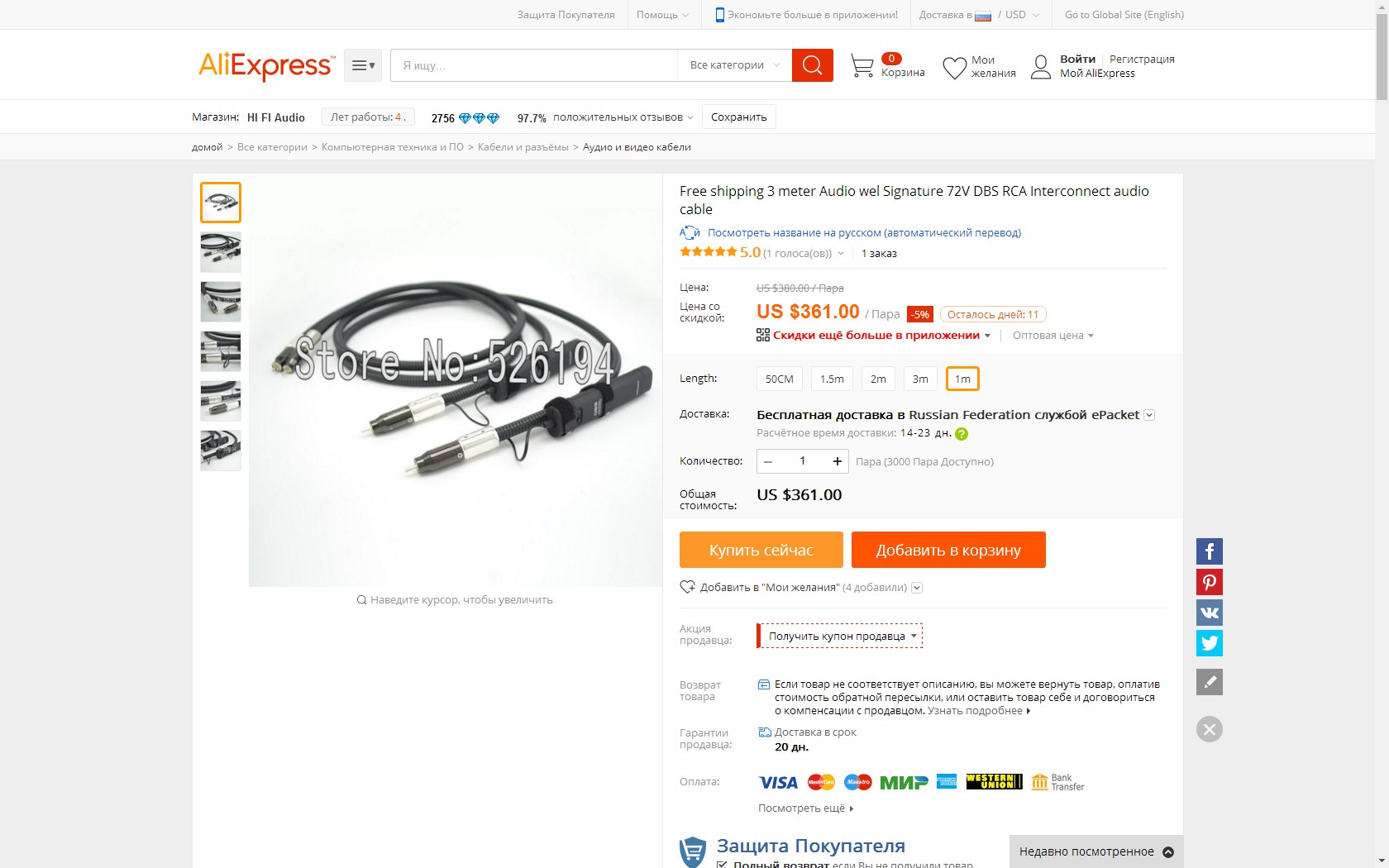Open the 'Все категории' search dropdown
The height and width of the screenshot is (868, 1389).
pos(734,65)
